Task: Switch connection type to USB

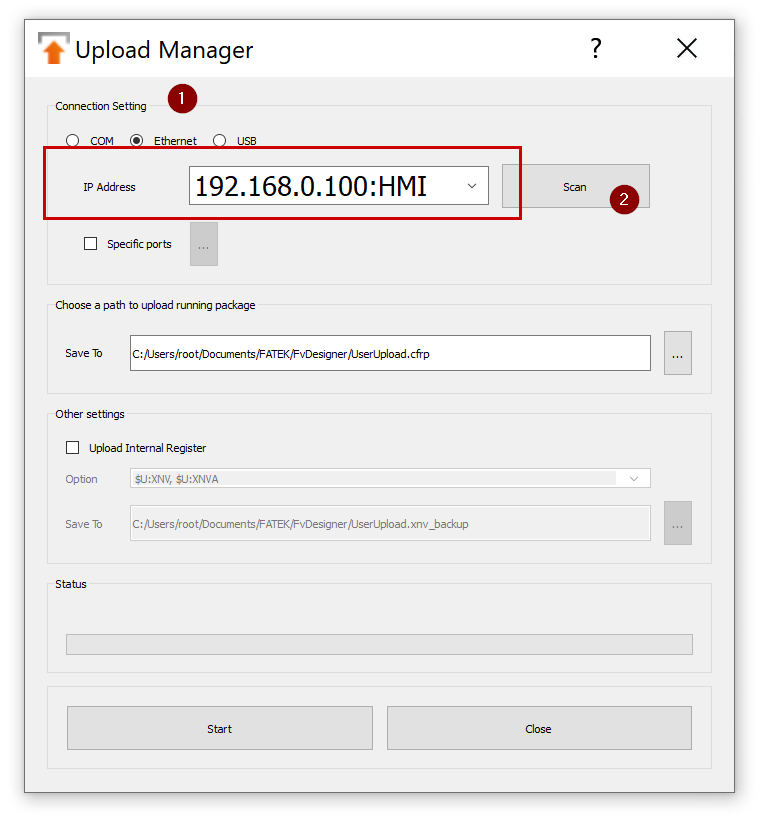Action: 220,141
